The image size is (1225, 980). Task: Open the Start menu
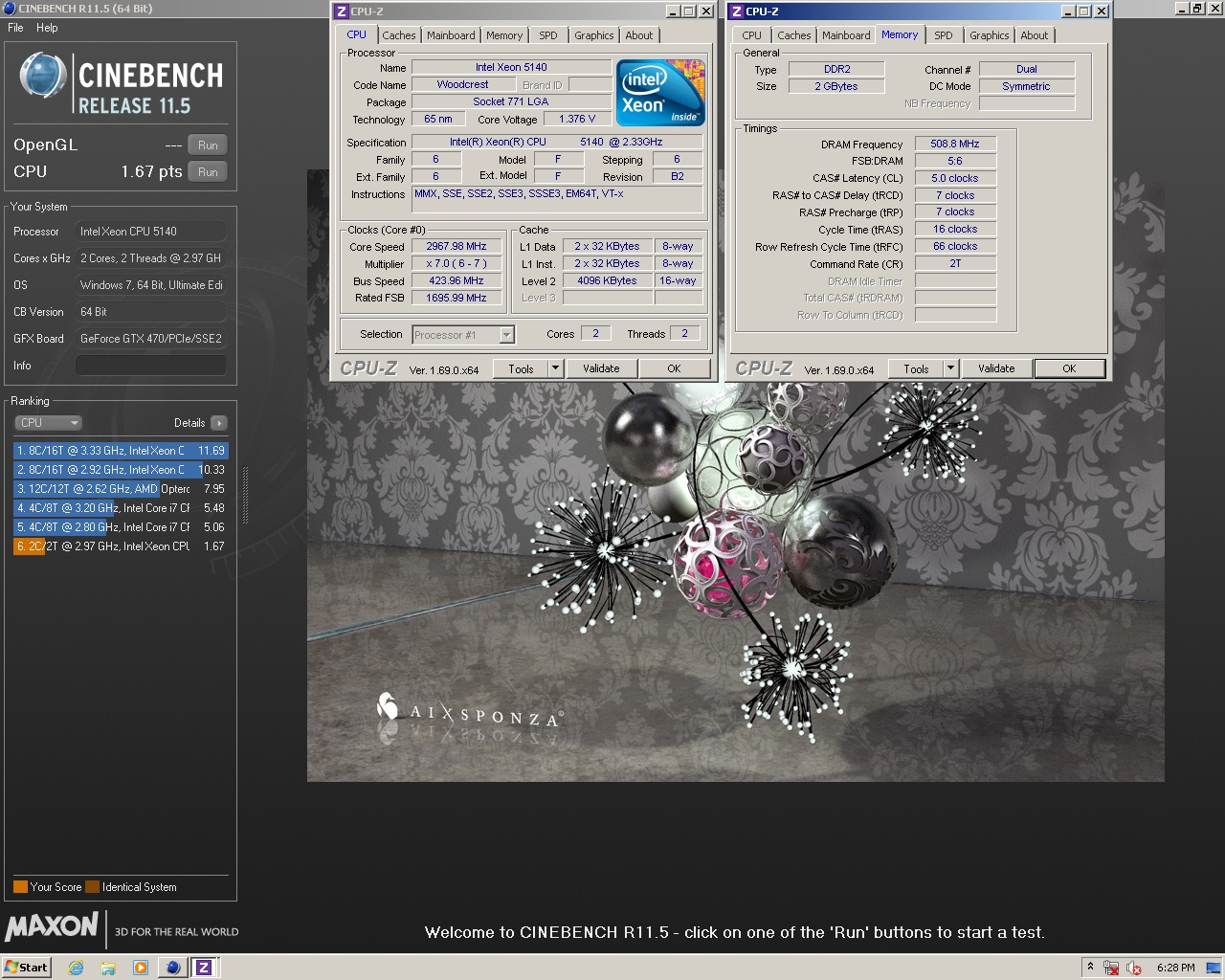coord(26,968)
